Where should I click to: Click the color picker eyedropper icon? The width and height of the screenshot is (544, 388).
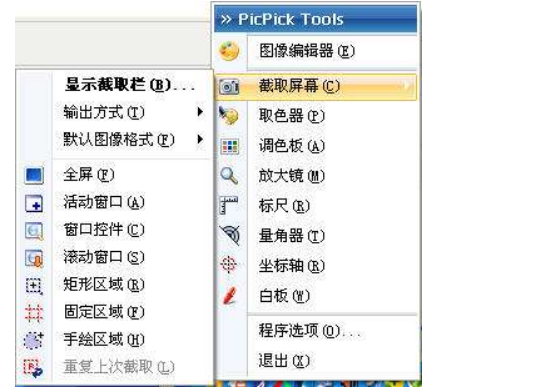[x=229, y=116]
